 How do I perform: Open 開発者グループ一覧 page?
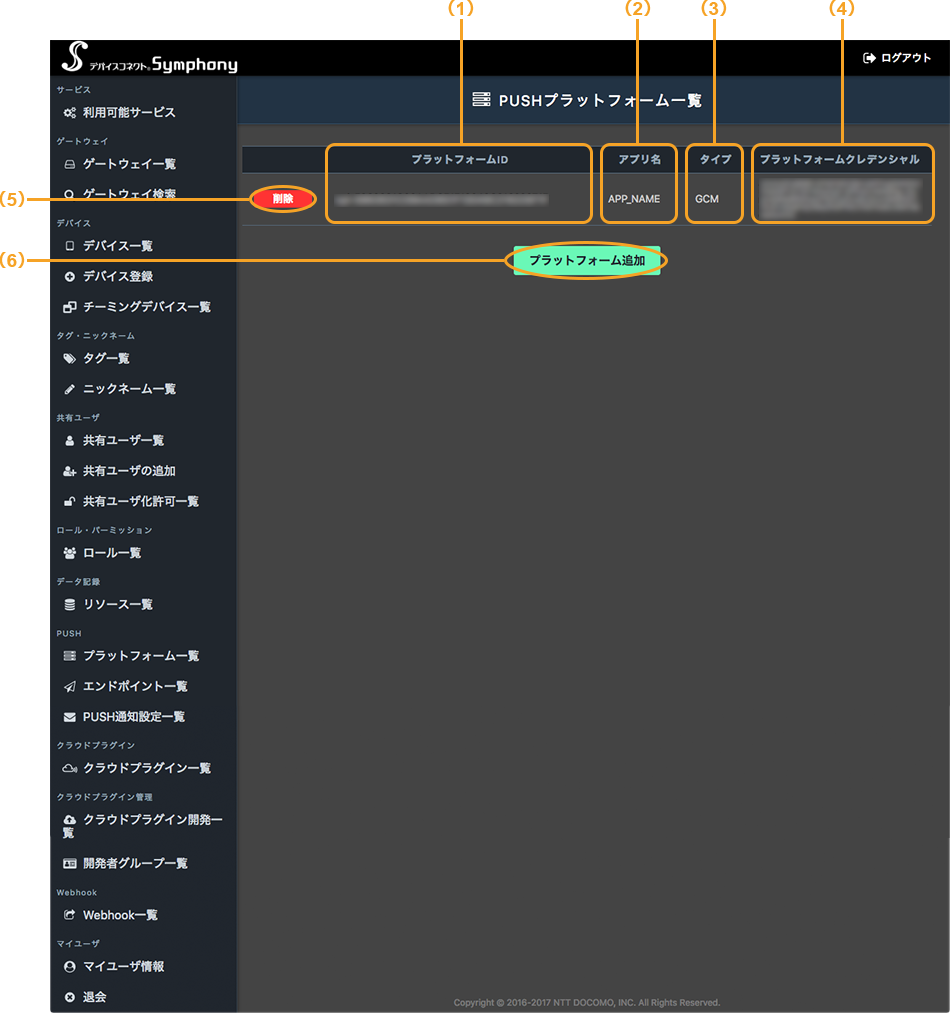click(x=135, y=864)
